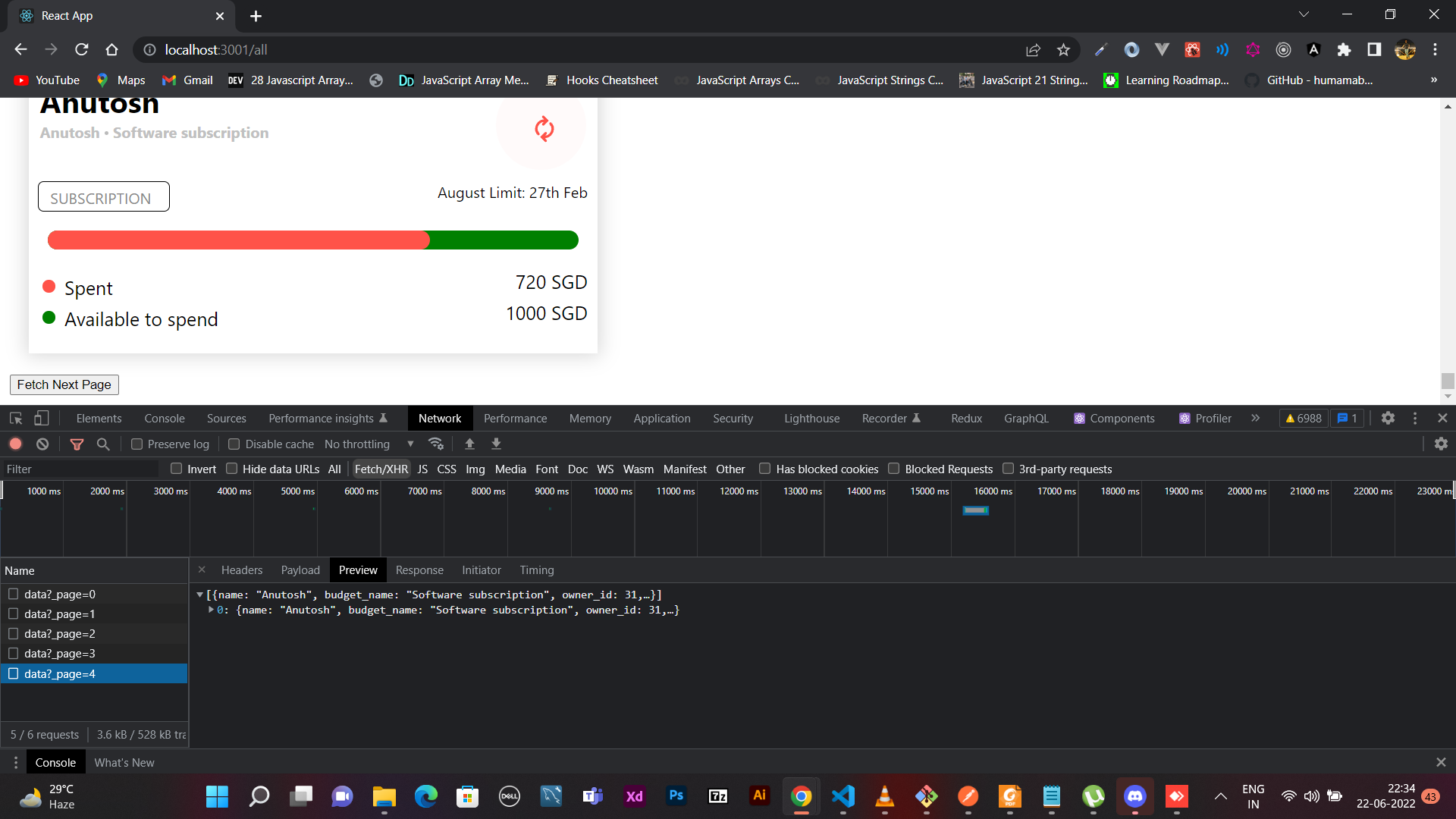The image size is (1456, 819).
Task: Enable the Preserve log checkbox
Action: point(136,444)
